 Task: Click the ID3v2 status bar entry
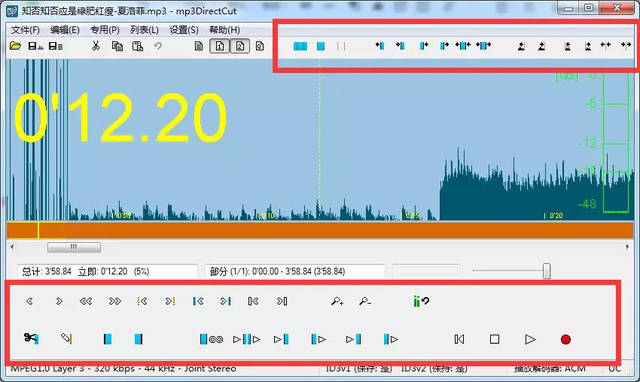pyautogui.click(x=434, y=369)
